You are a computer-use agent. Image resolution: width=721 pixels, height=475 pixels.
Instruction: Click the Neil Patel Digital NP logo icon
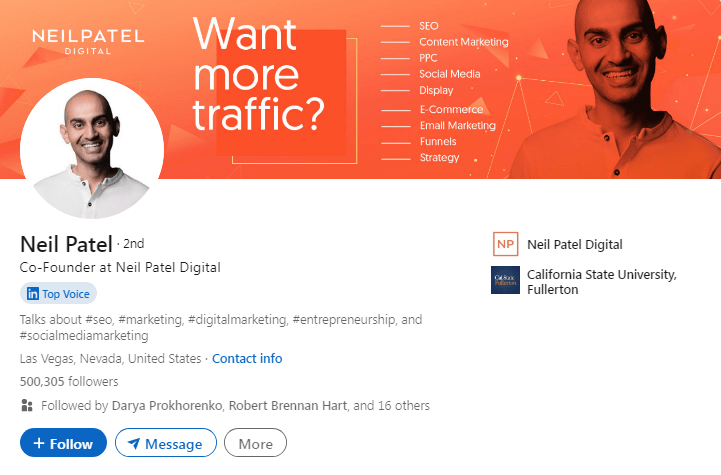505,245
